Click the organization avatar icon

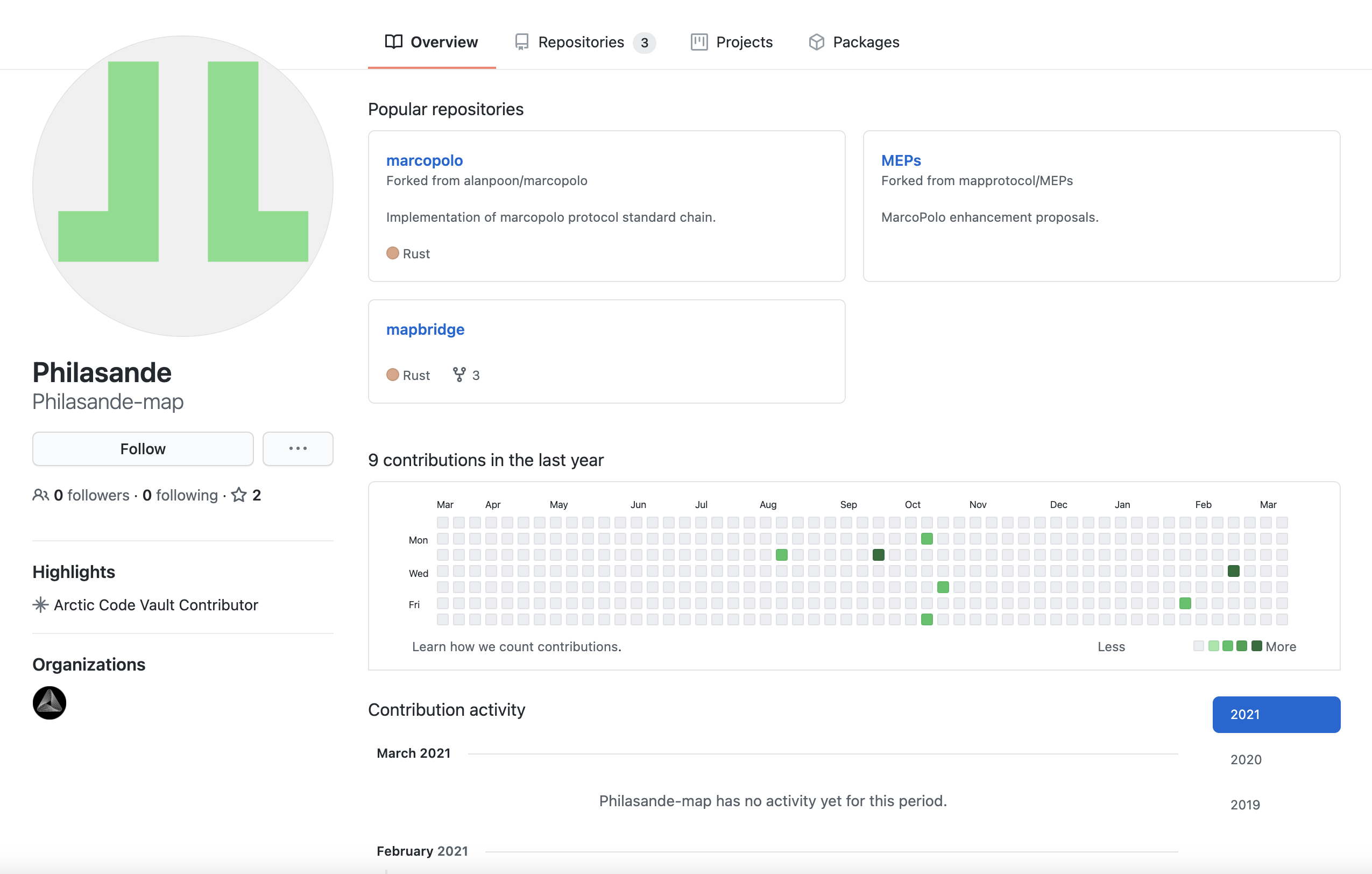[x=49, y=702]
